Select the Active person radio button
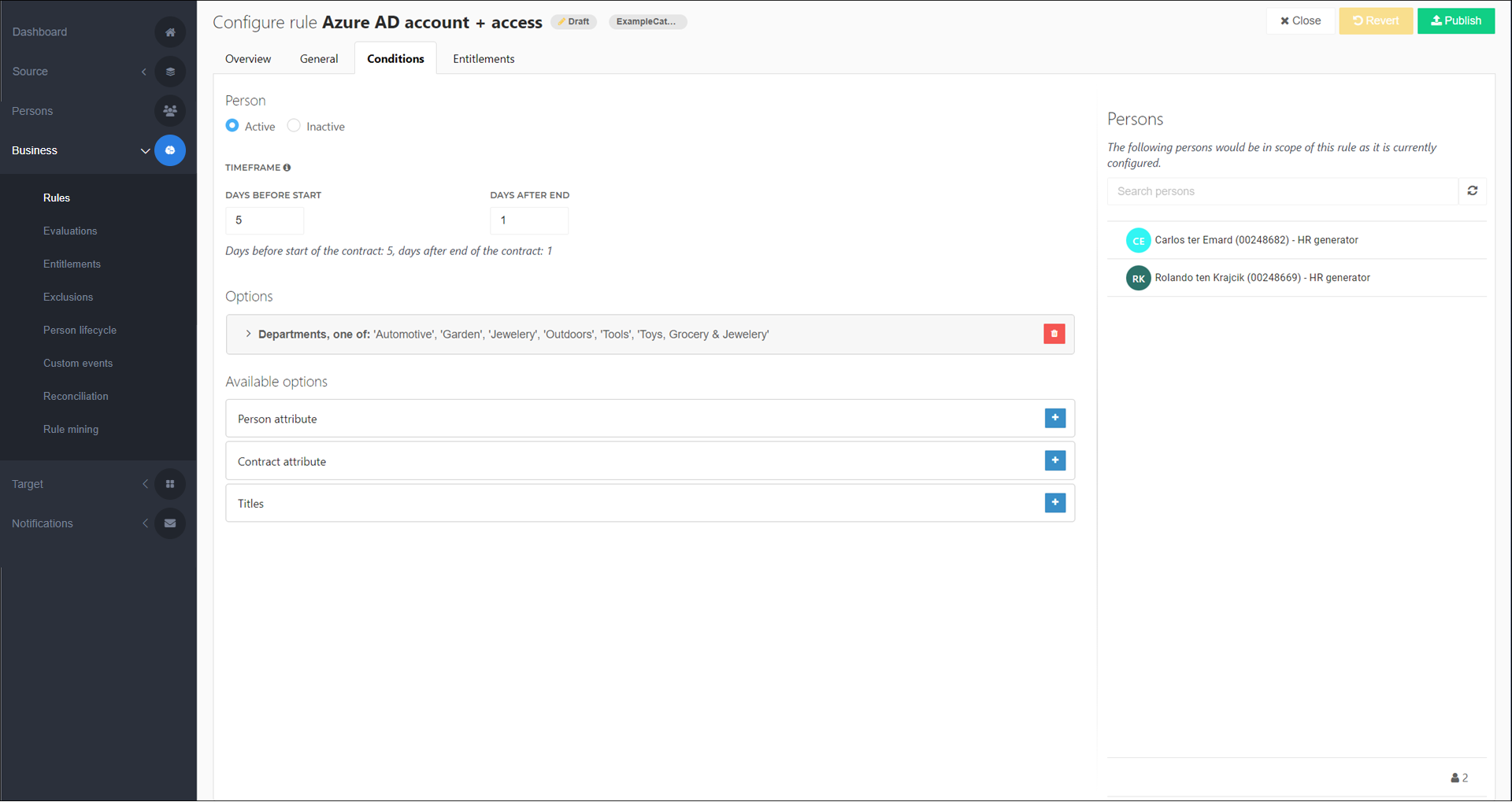Screen dimensions: 1512x802 point(232,126)
